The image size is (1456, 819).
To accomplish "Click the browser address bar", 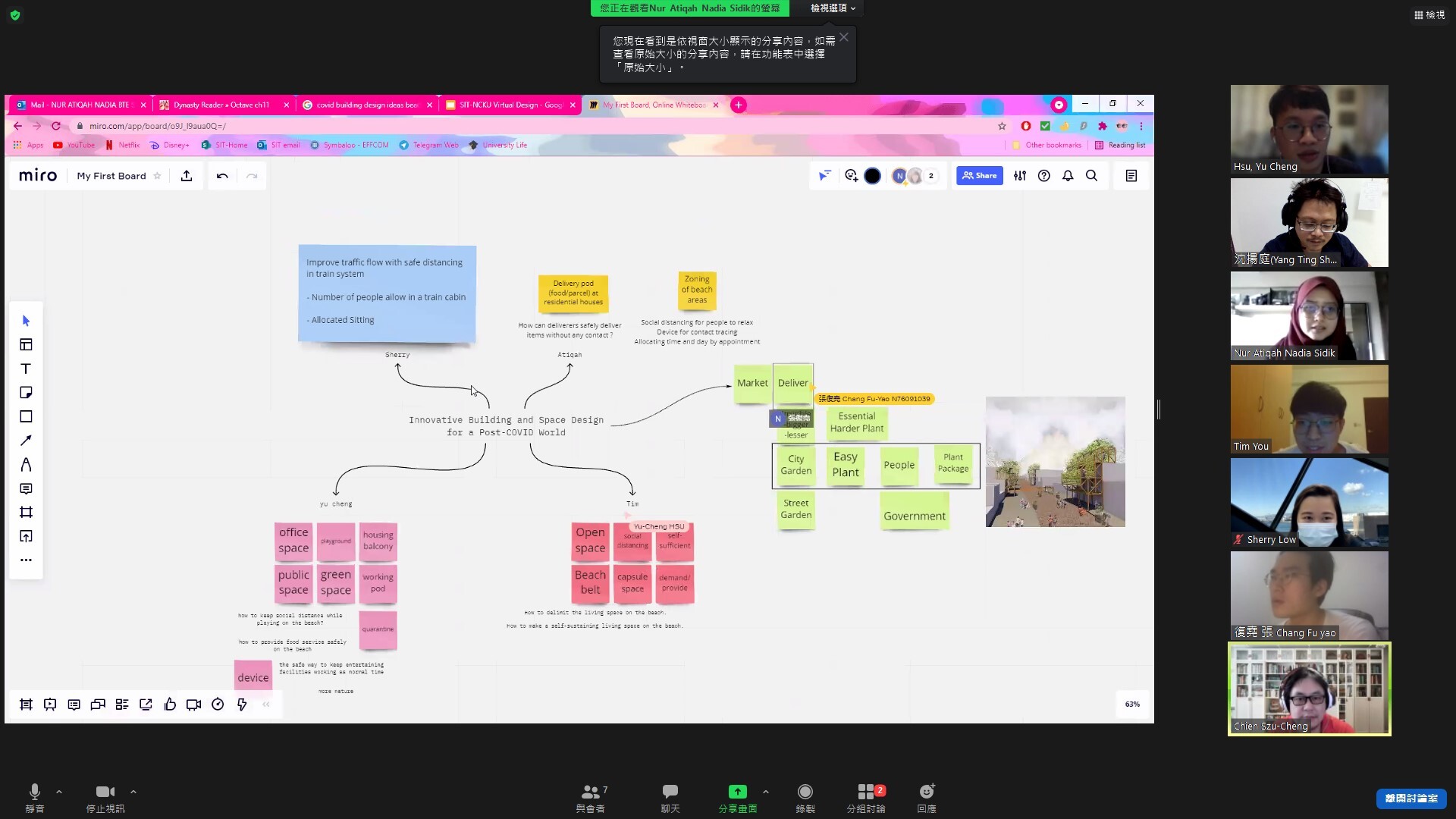I will coord(531,126).
